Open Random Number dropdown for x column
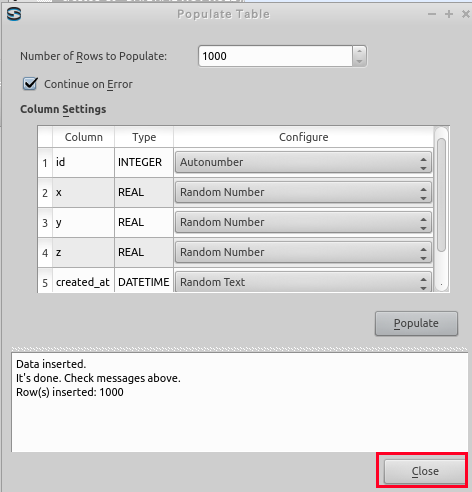The width and height of the screenshot is (472, 492). pyautogui.click(x=303, y=192)
